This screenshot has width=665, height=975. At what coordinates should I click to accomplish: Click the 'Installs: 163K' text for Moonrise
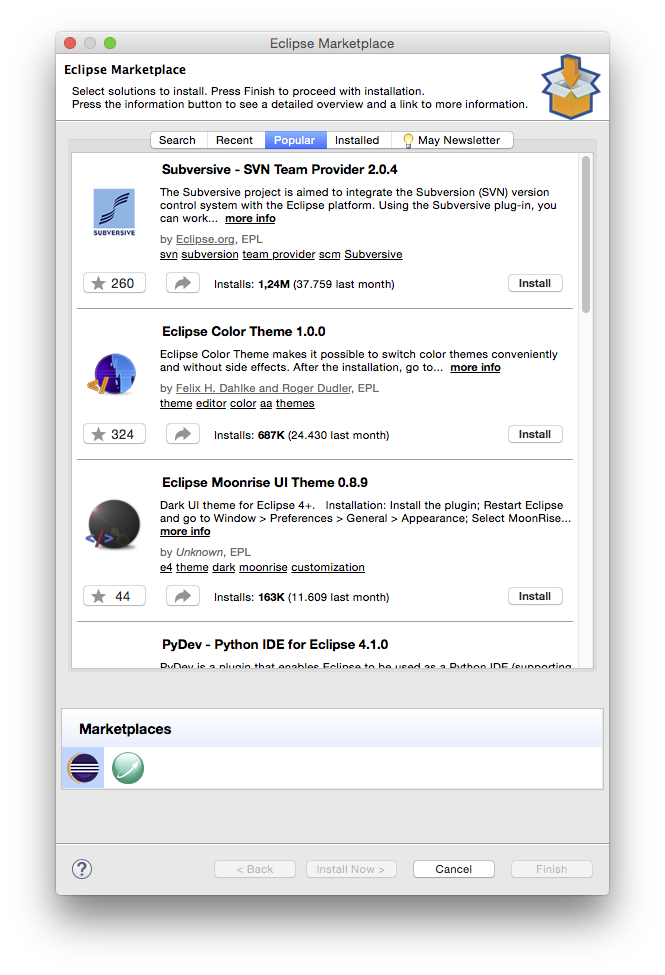pos(249,597)
